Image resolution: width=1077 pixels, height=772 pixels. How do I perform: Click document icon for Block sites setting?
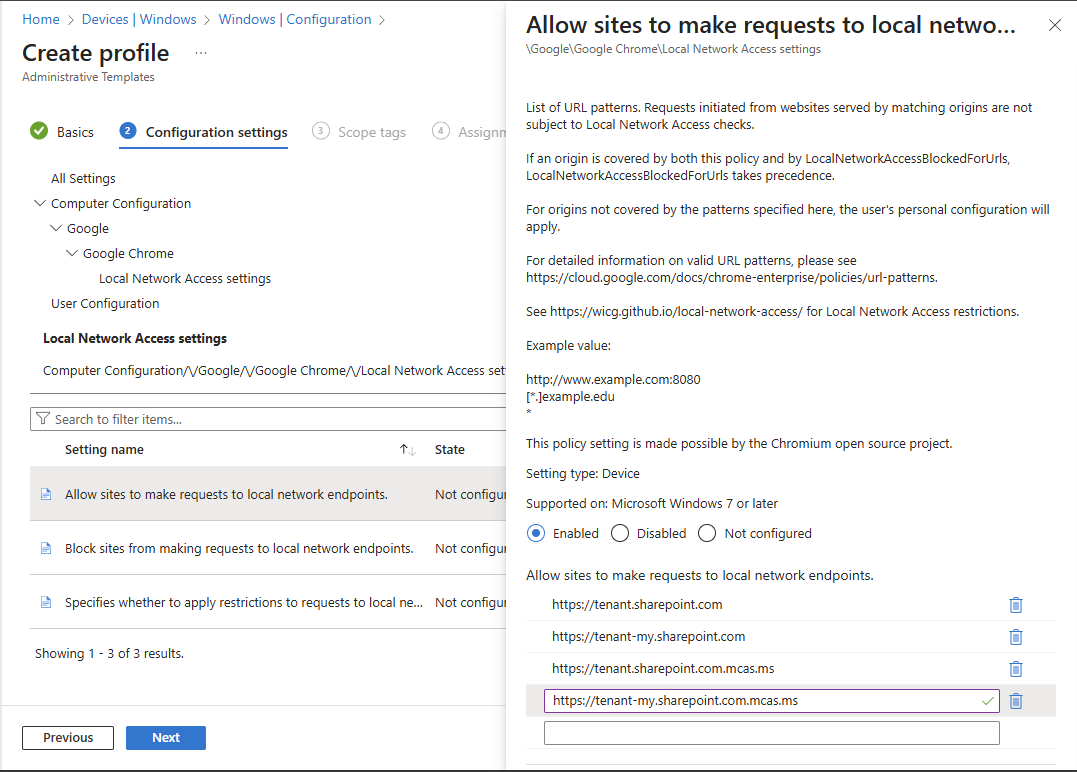pos(45,548)
